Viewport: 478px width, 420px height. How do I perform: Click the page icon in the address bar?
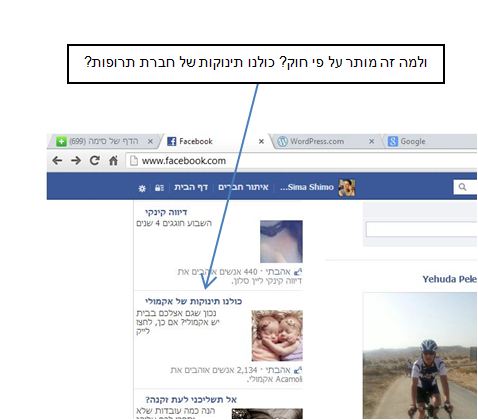[134, 161]
